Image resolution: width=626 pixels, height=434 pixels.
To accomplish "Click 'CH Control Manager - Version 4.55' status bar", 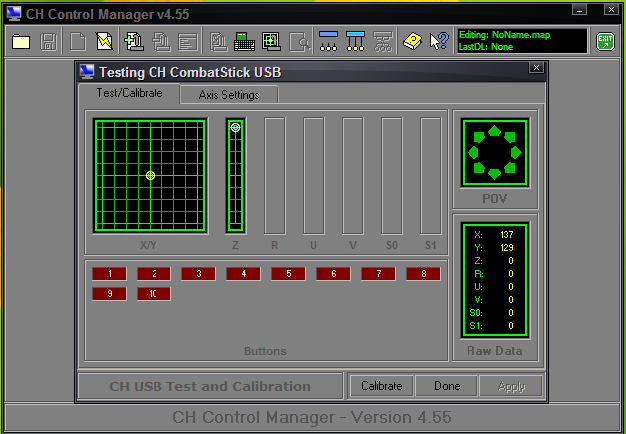I will 312,417.
